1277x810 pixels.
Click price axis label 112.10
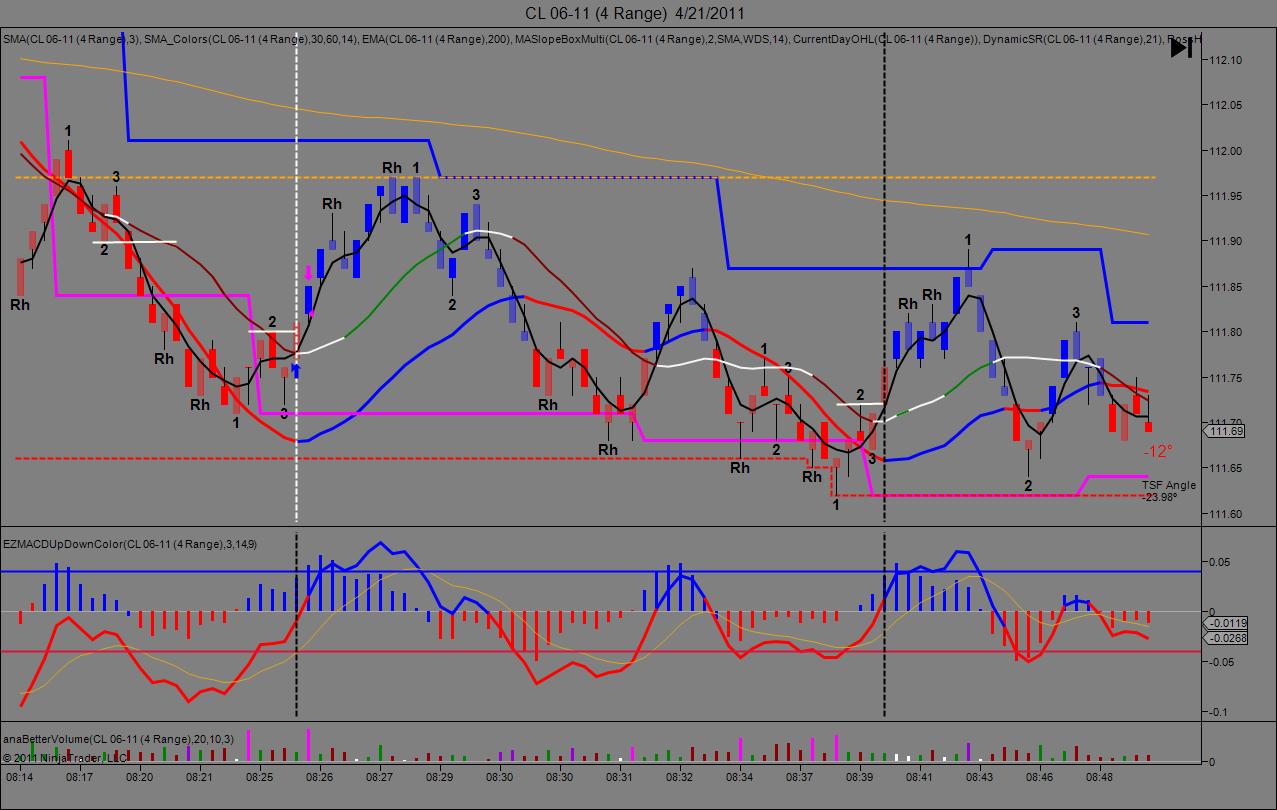1225,60
